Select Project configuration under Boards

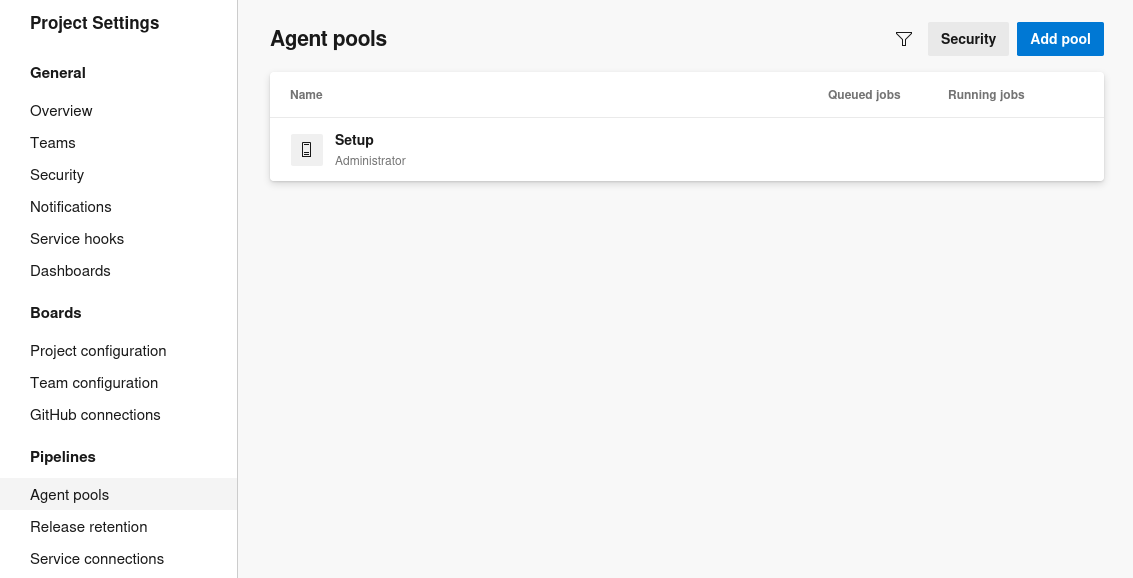(98, 351)
